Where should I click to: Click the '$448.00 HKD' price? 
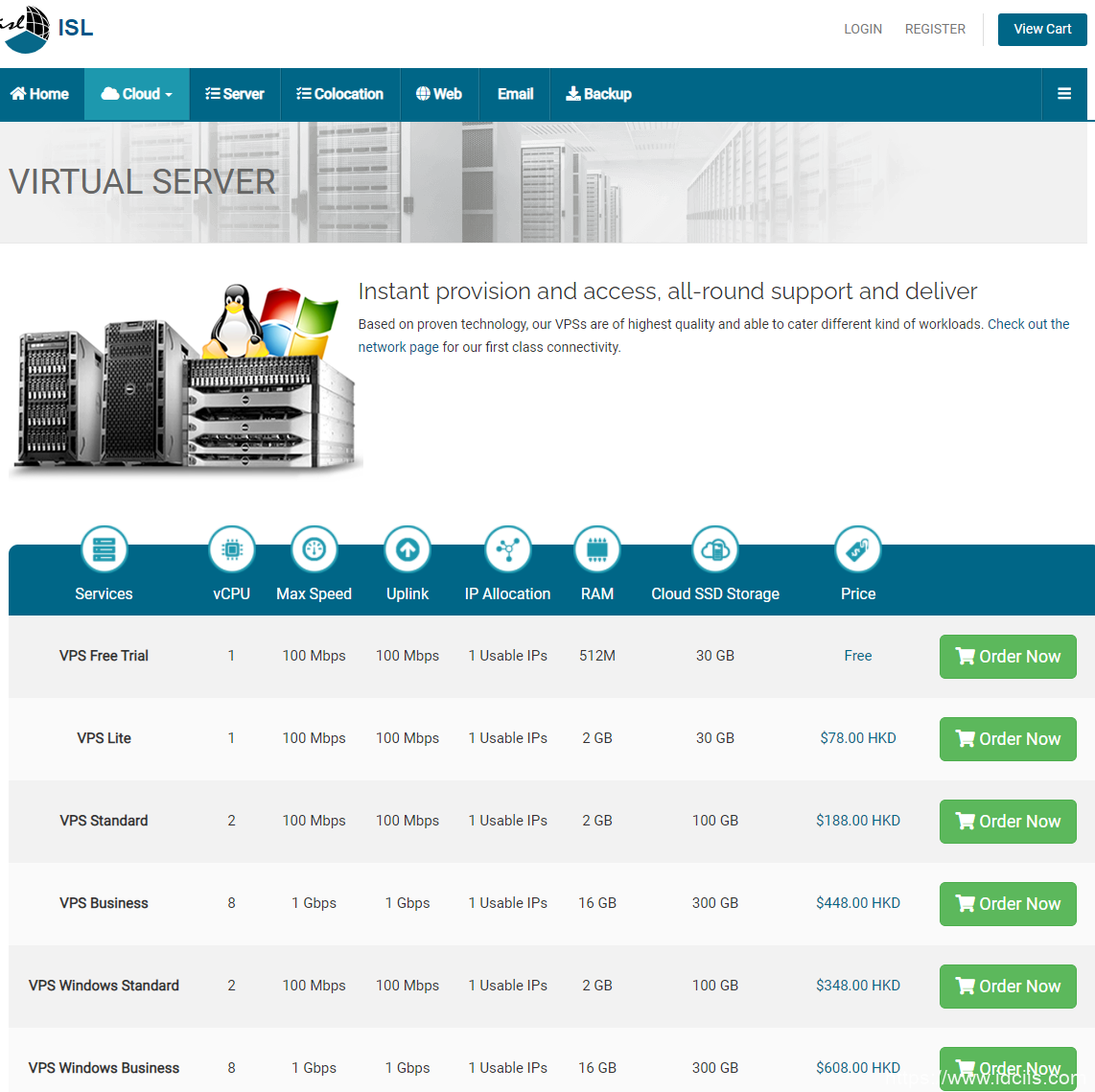(x=857, y=903)
